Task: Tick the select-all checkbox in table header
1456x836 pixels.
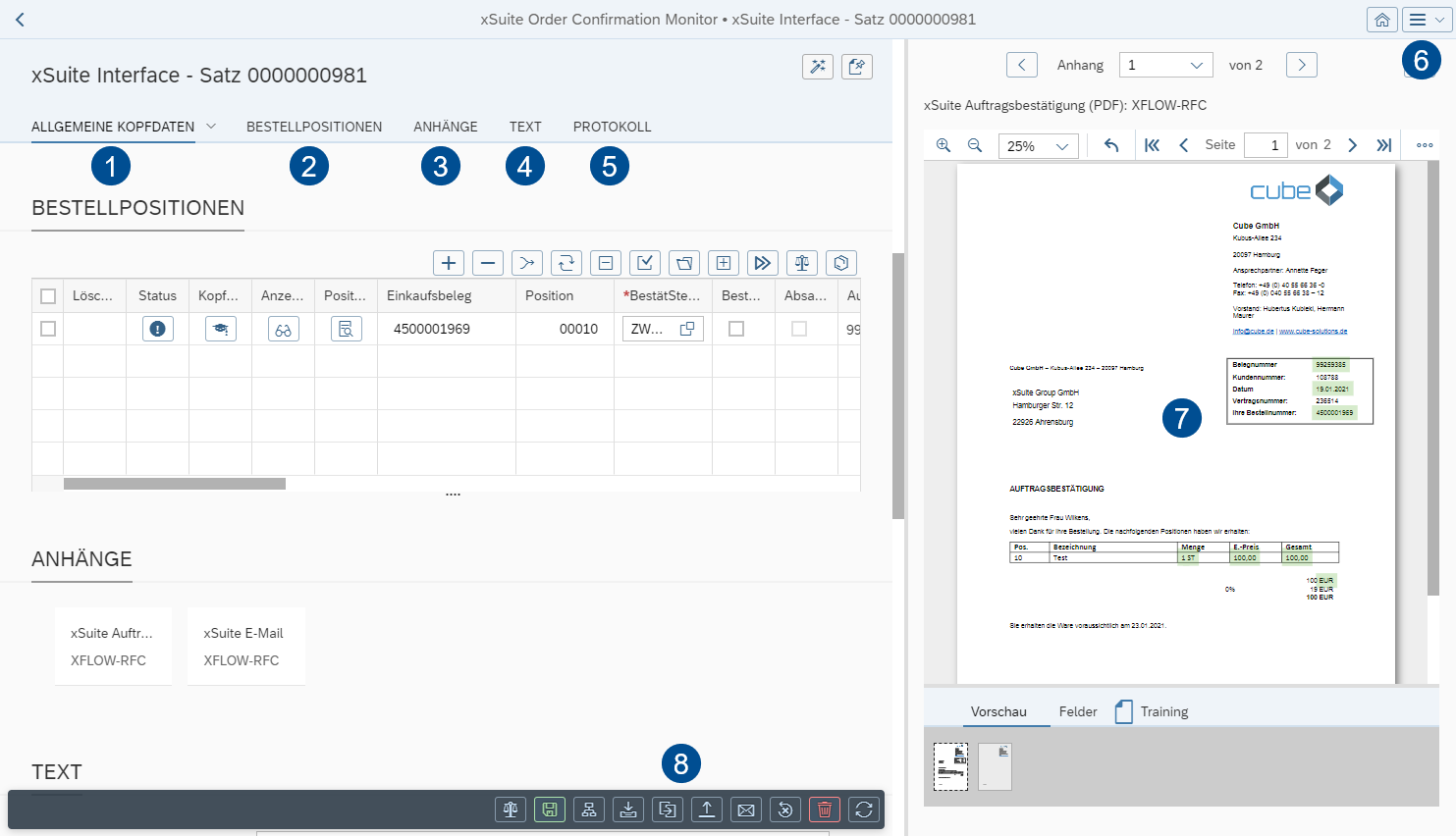Action: (x=48, y=296)
